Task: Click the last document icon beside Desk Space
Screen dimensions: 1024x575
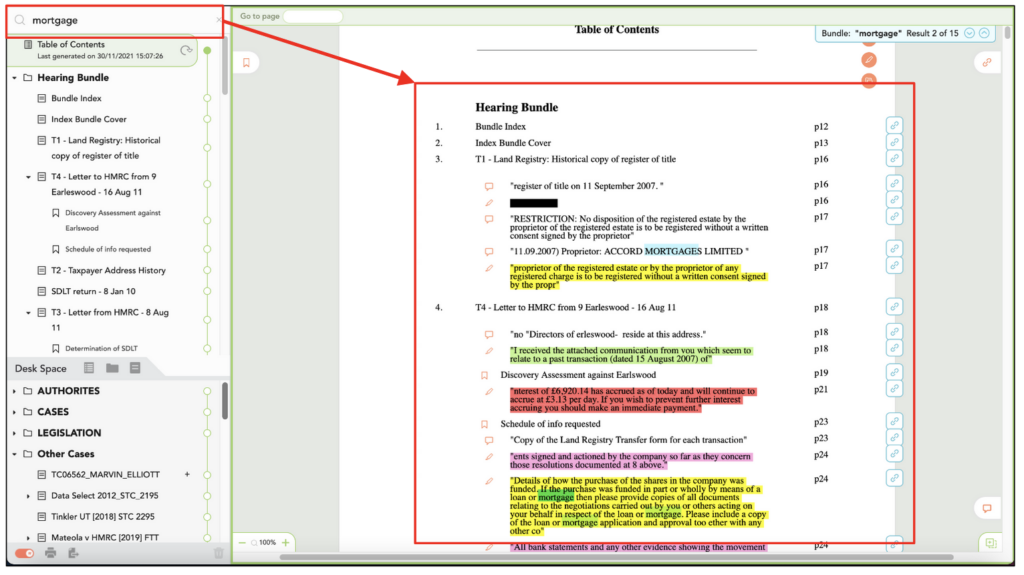Action: [135, 368]
